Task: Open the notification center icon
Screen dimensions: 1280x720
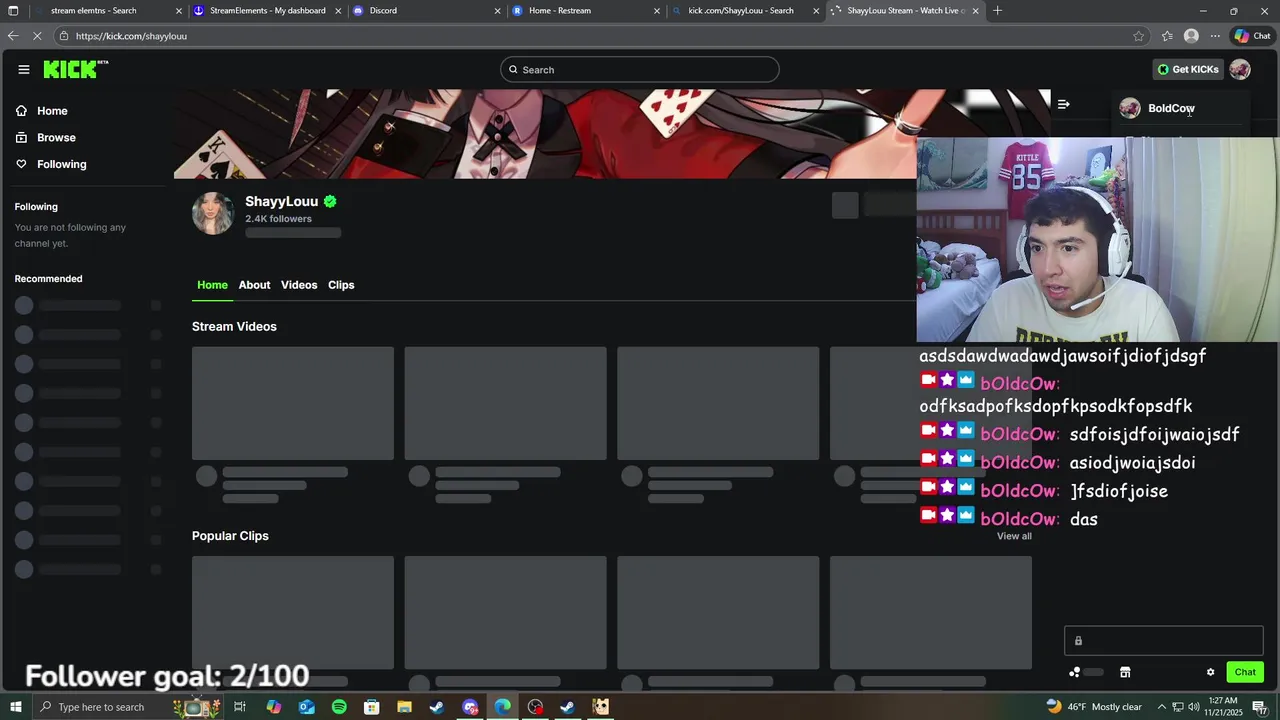Action: [x=1259, y=707]
